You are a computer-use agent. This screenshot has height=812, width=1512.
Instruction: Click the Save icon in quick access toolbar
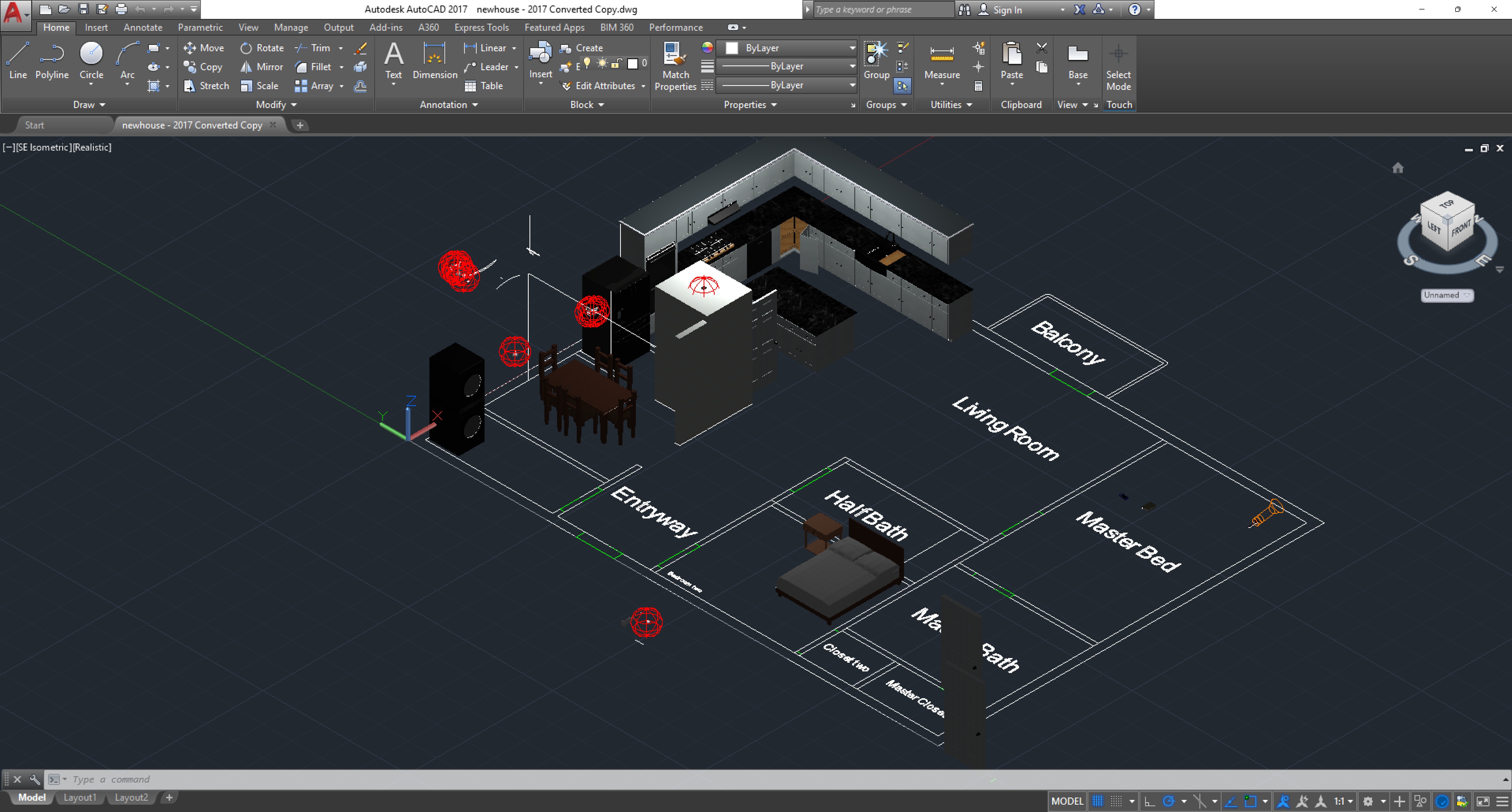(83, 9)
